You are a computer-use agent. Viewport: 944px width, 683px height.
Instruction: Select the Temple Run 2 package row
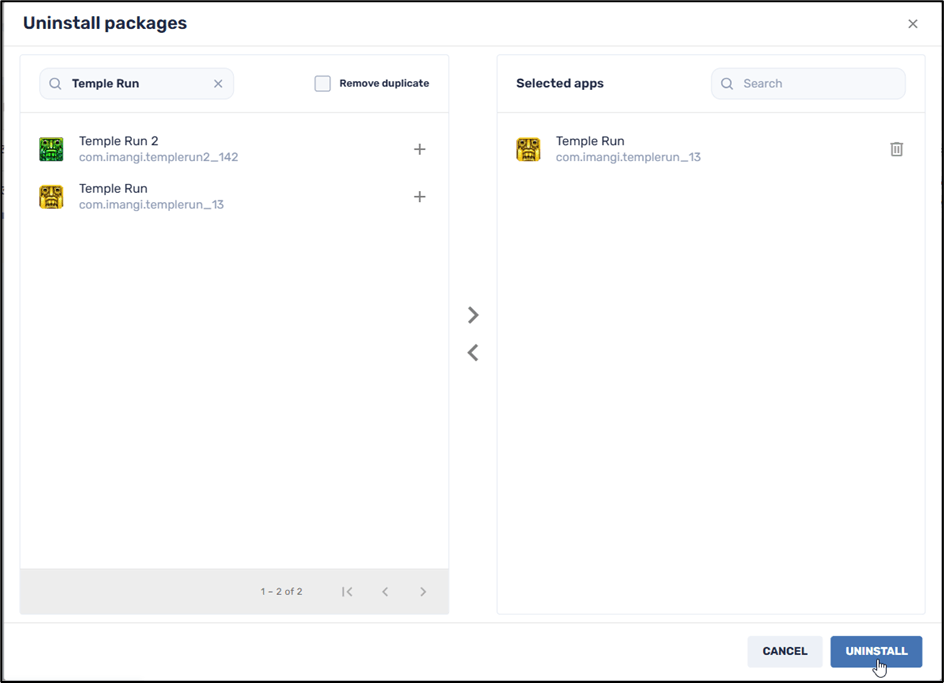pyautogui.click(x=200, y=149)
